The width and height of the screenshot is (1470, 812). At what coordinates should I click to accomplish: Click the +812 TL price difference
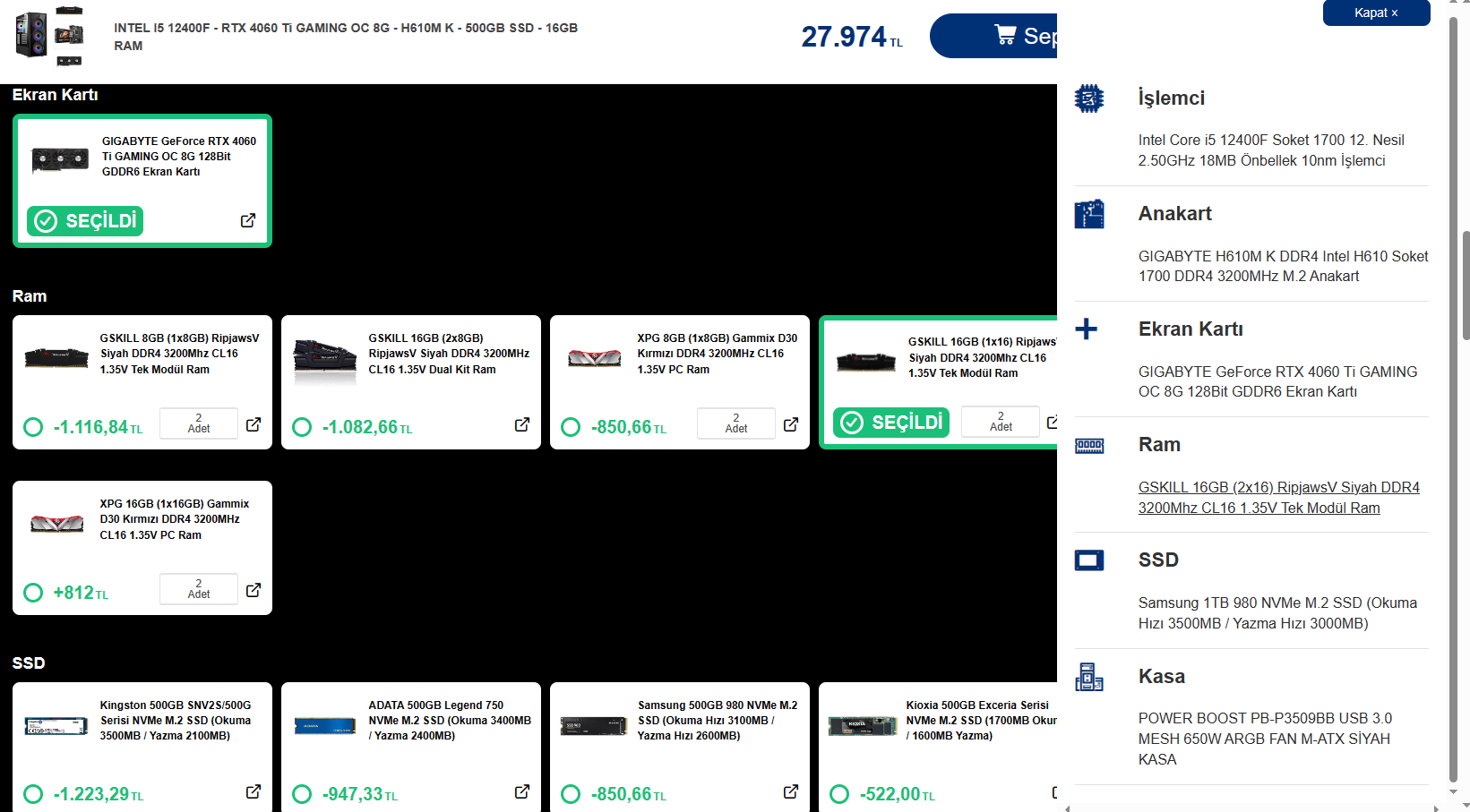point(81,594)
